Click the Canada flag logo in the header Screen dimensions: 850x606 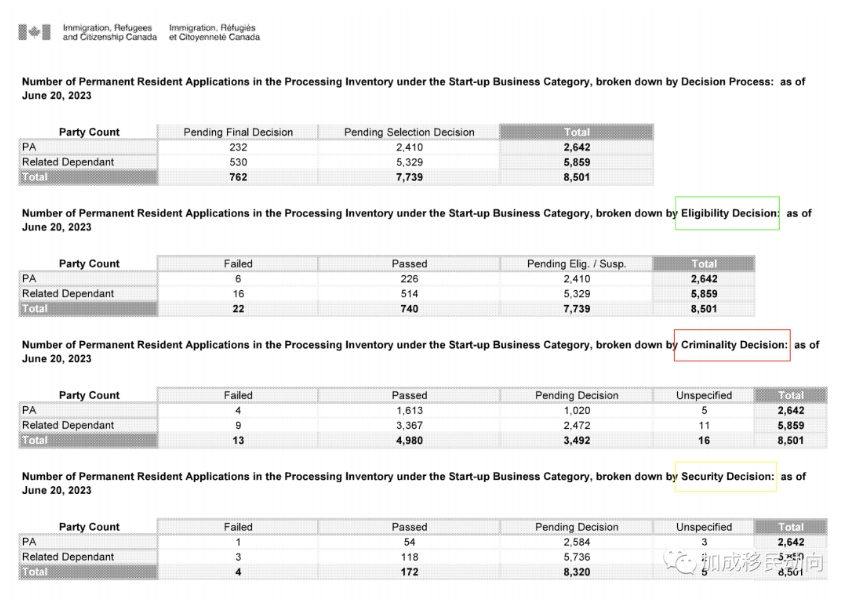pyautogui.click(x=35, y=33)
